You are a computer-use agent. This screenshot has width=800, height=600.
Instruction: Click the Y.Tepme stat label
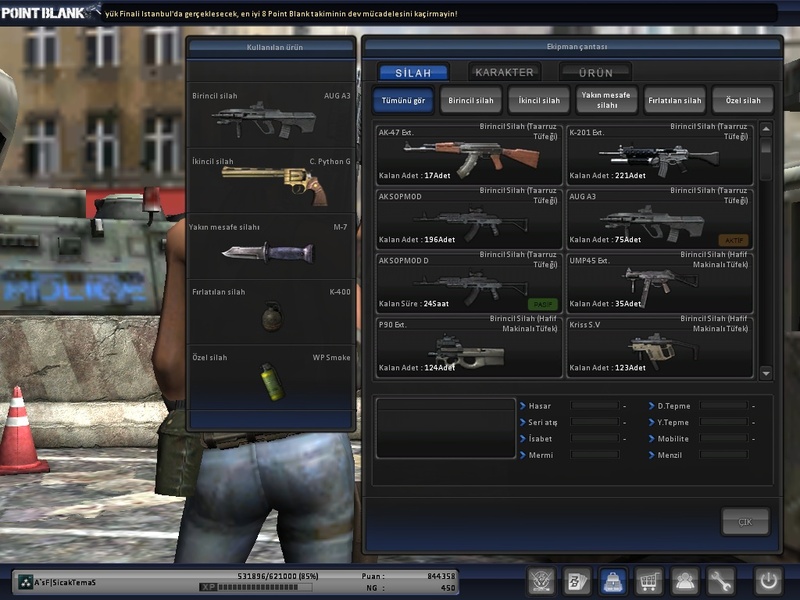click(673, 422)
